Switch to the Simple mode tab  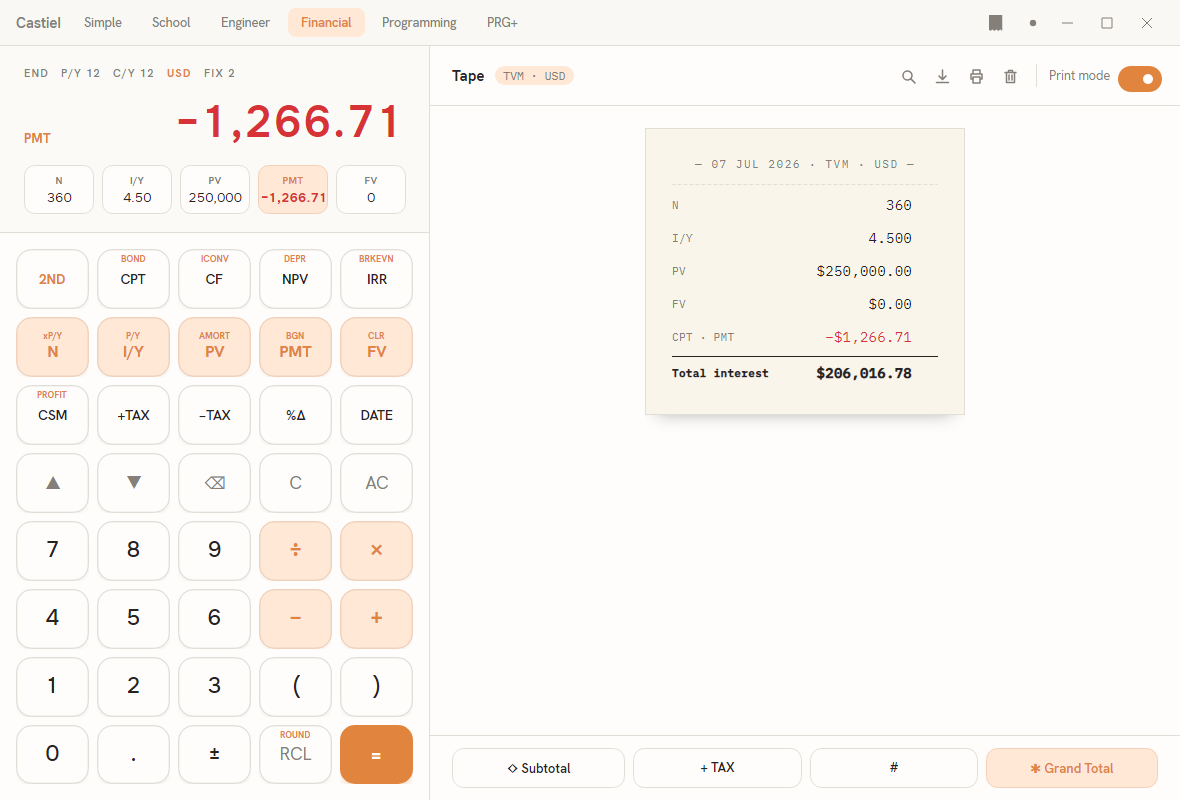[x=103, y=23]
